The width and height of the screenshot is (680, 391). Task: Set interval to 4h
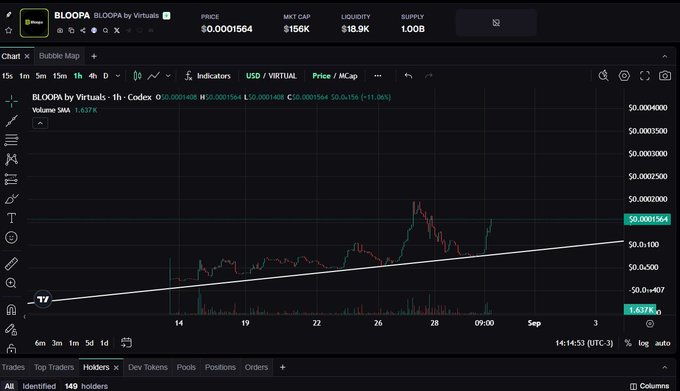tap(93, 76)
